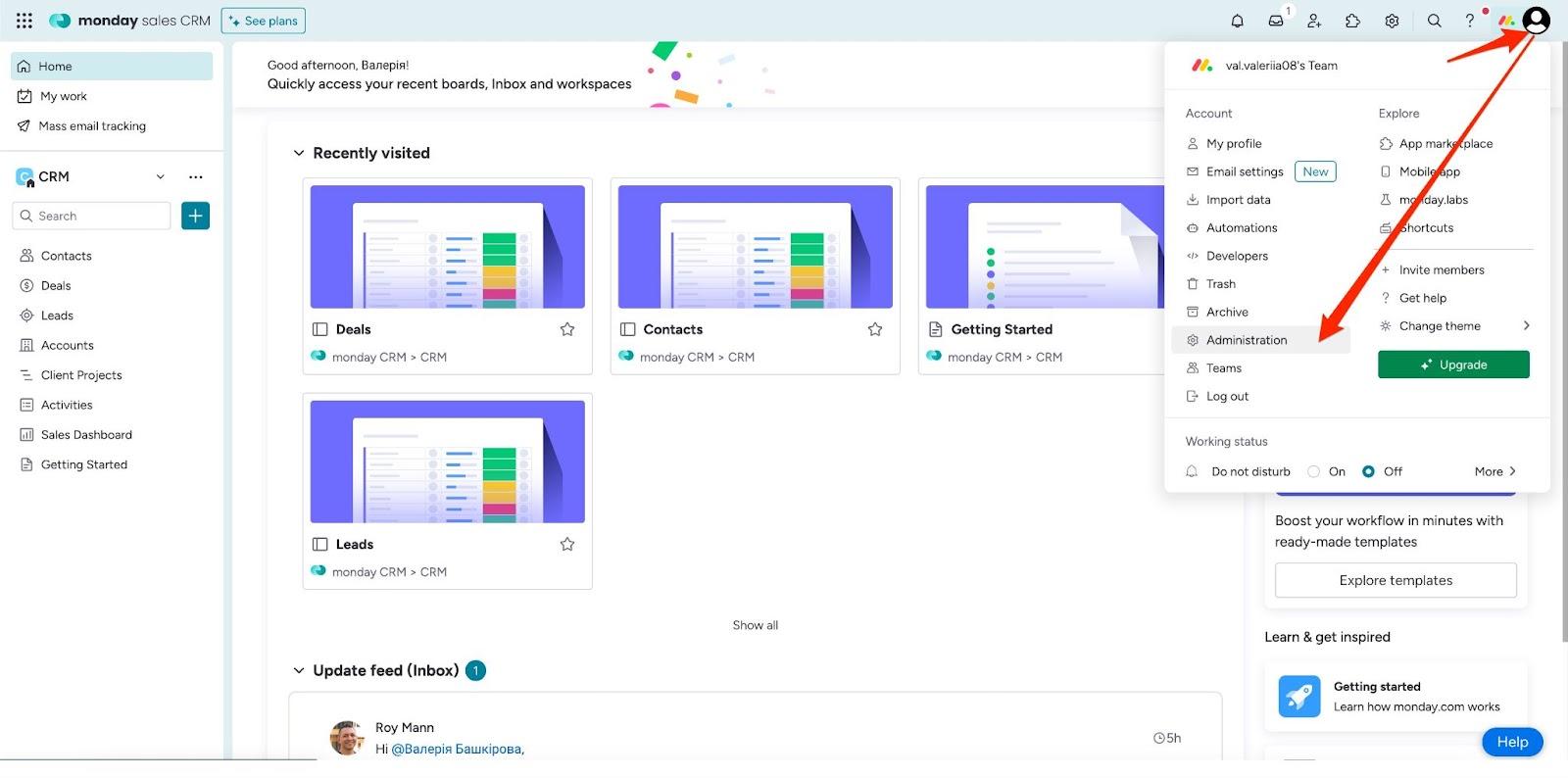Click the Explore templates button
Screen dimensions: 1568x778
pos(1395,580)
